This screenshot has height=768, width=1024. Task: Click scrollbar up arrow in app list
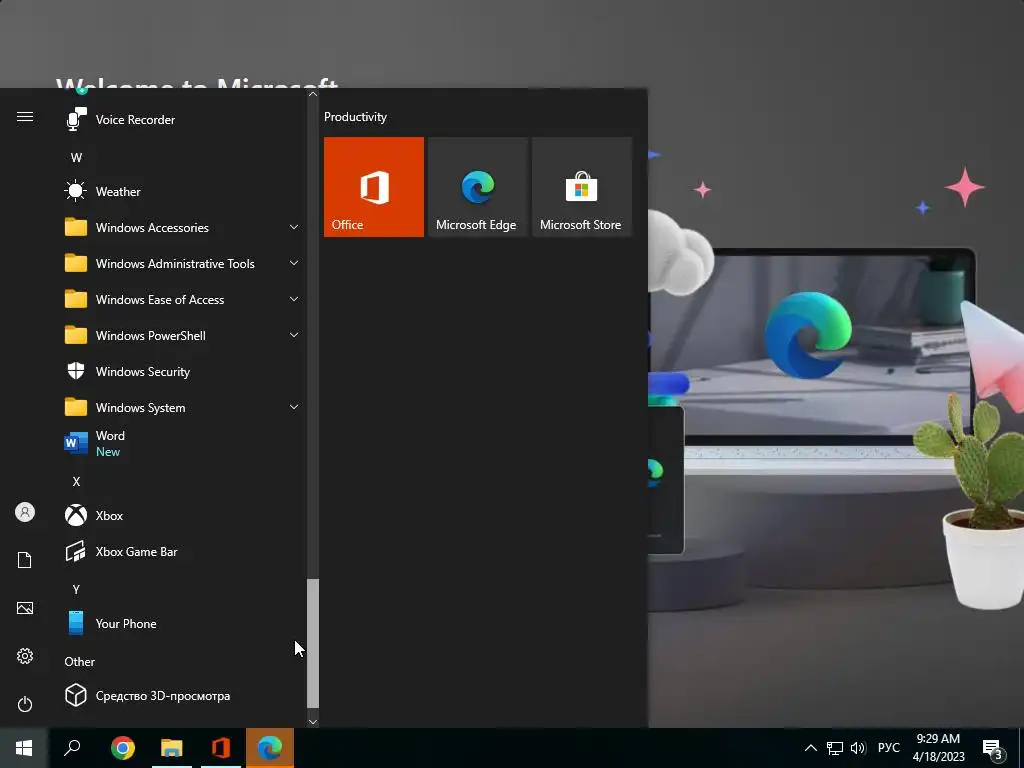click(313, 94)
